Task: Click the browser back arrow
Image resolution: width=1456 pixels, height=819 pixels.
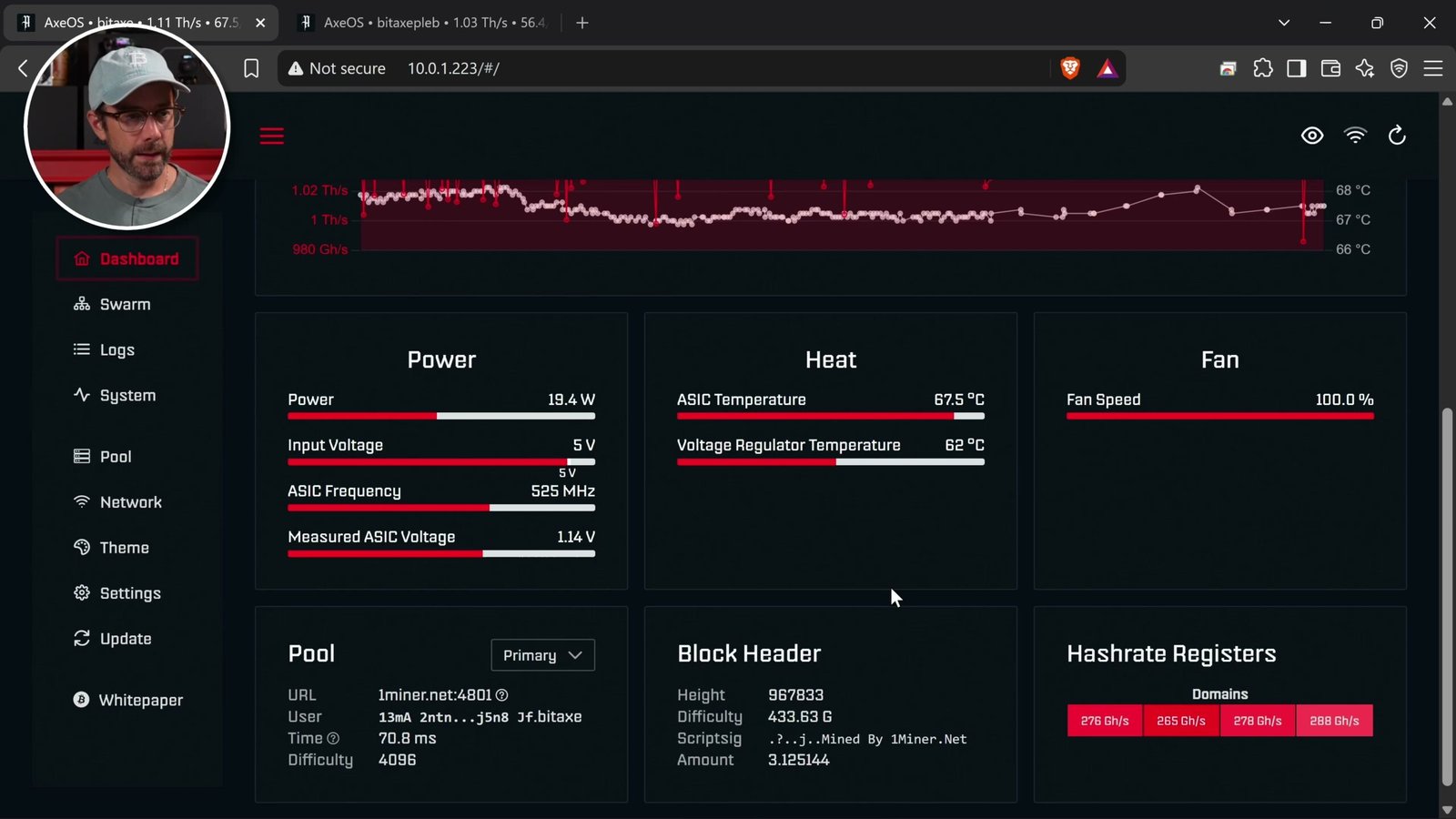Action: pos(24,68)
